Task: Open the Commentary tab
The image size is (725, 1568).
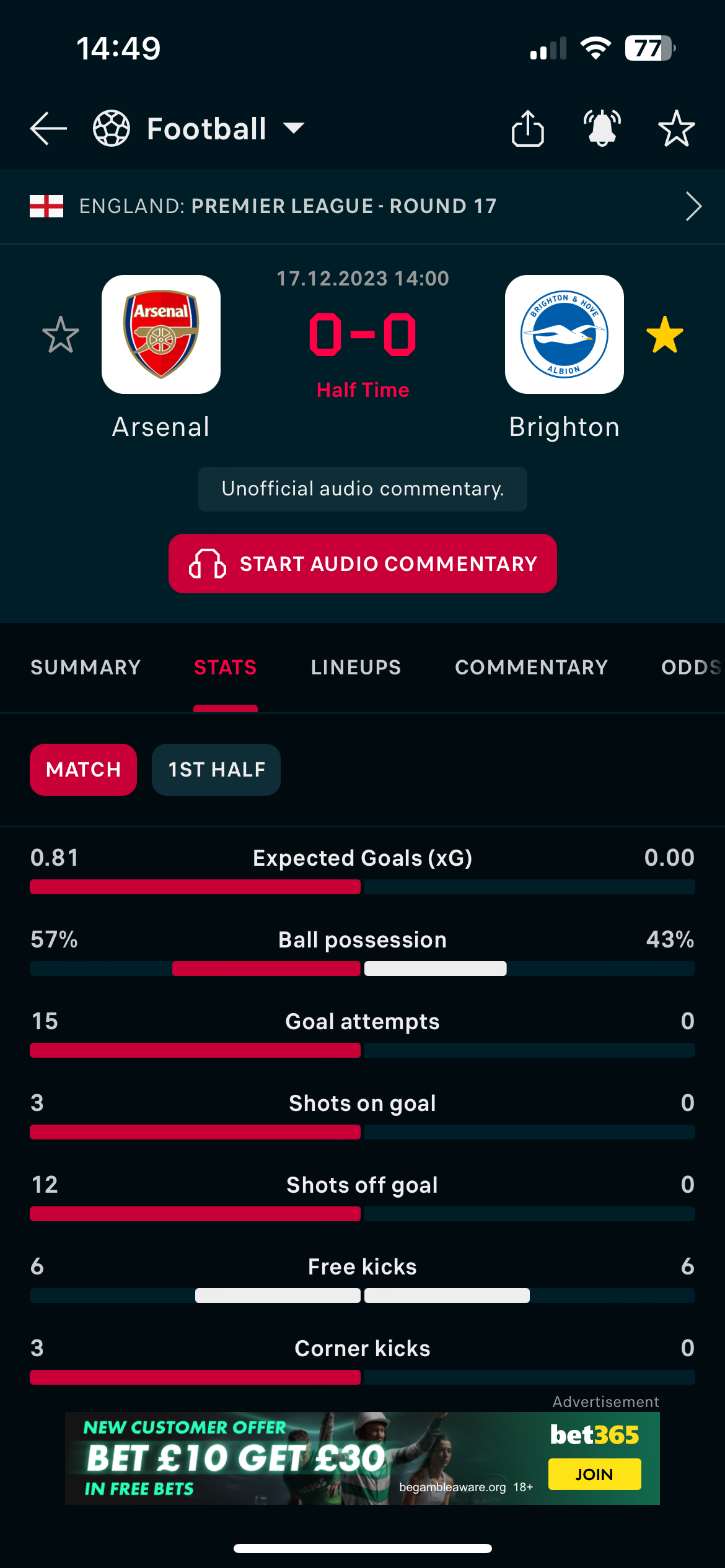Action: [531, 667]
